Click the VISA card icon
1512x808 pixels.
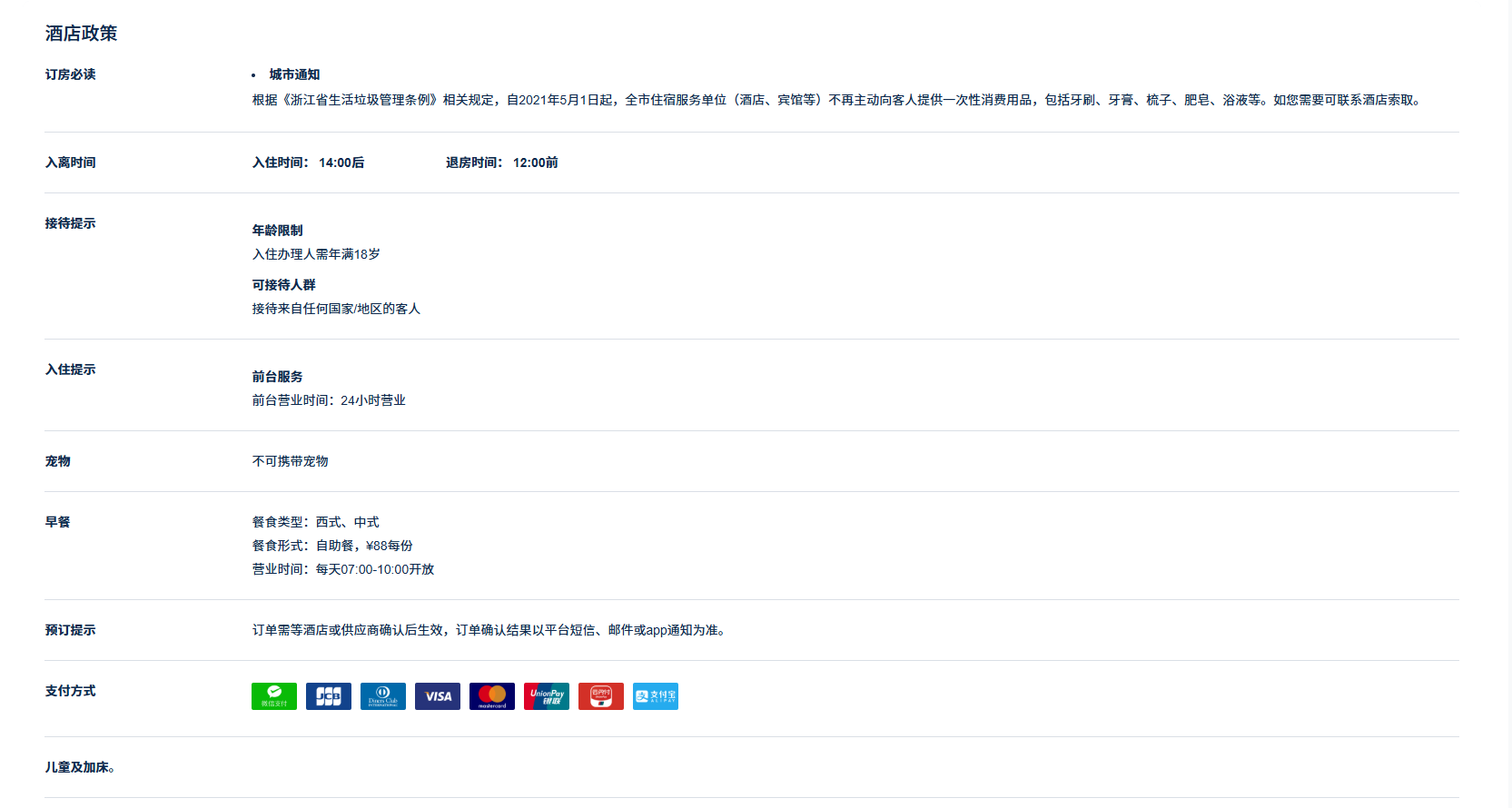click(x=438, y=696)
